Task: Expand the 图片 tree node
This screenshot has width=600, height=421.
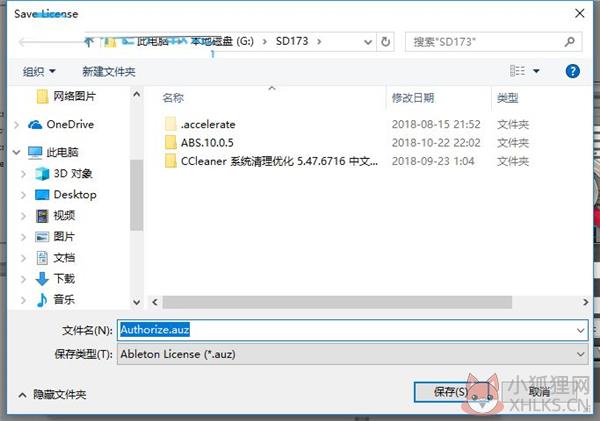Action: [23, 237]
